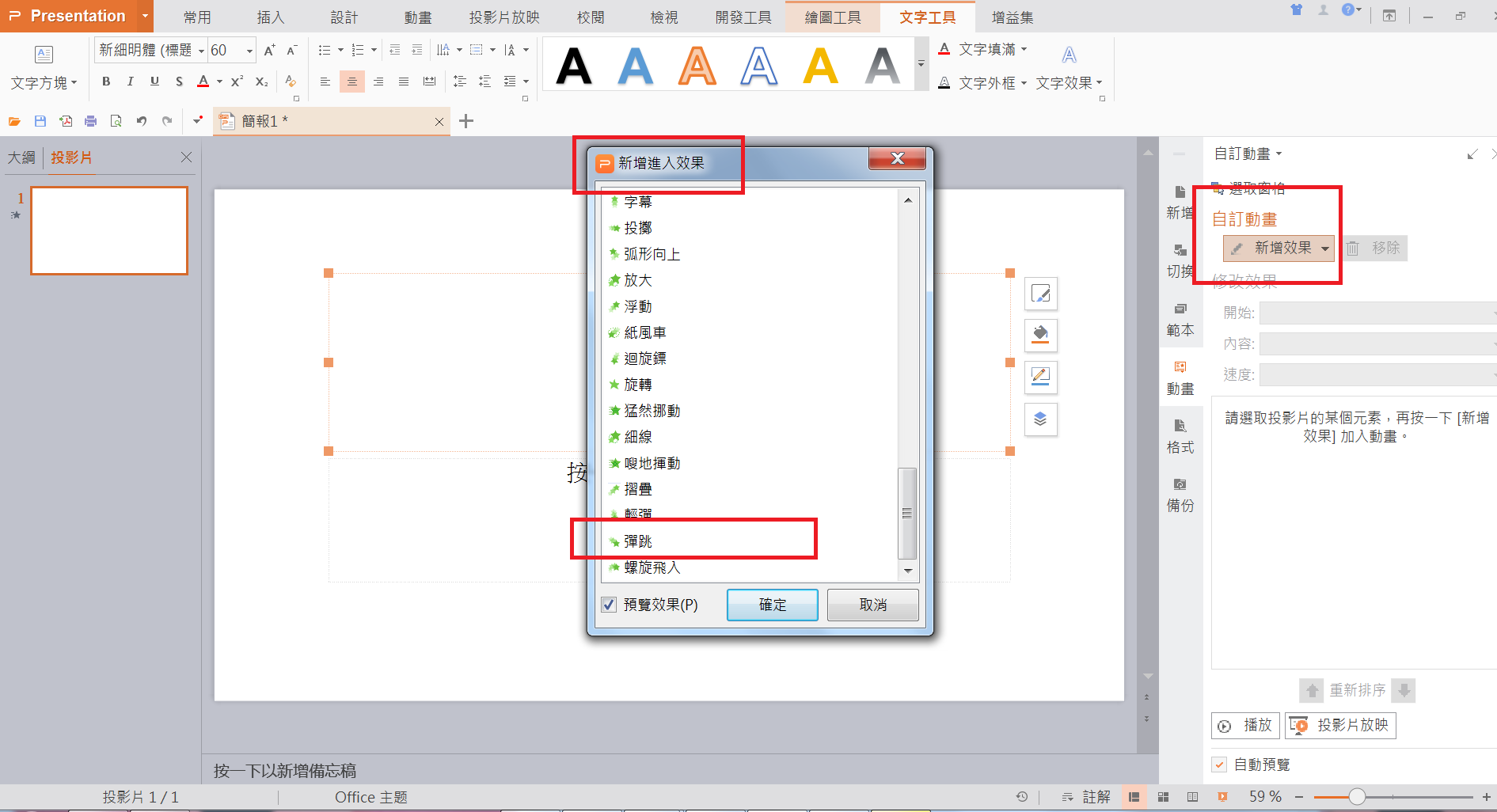Click the 播放 button in animation pane
The height and width of the screenshot is (812, 1497).
coord(1246,725)
